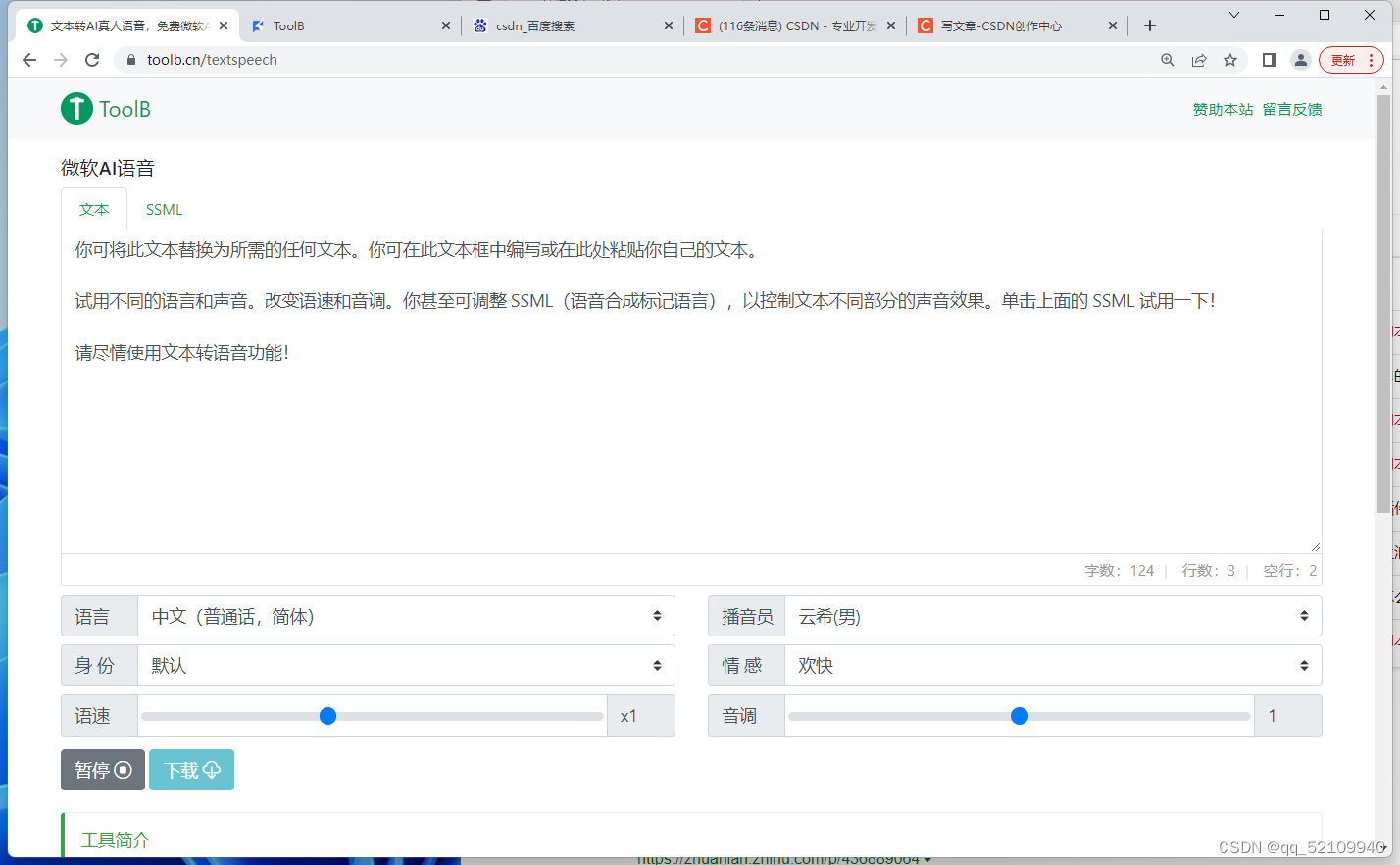Switch to the ToolB browser tab
The width and height of the screenshot is (1400, 865).
[348, 25]
